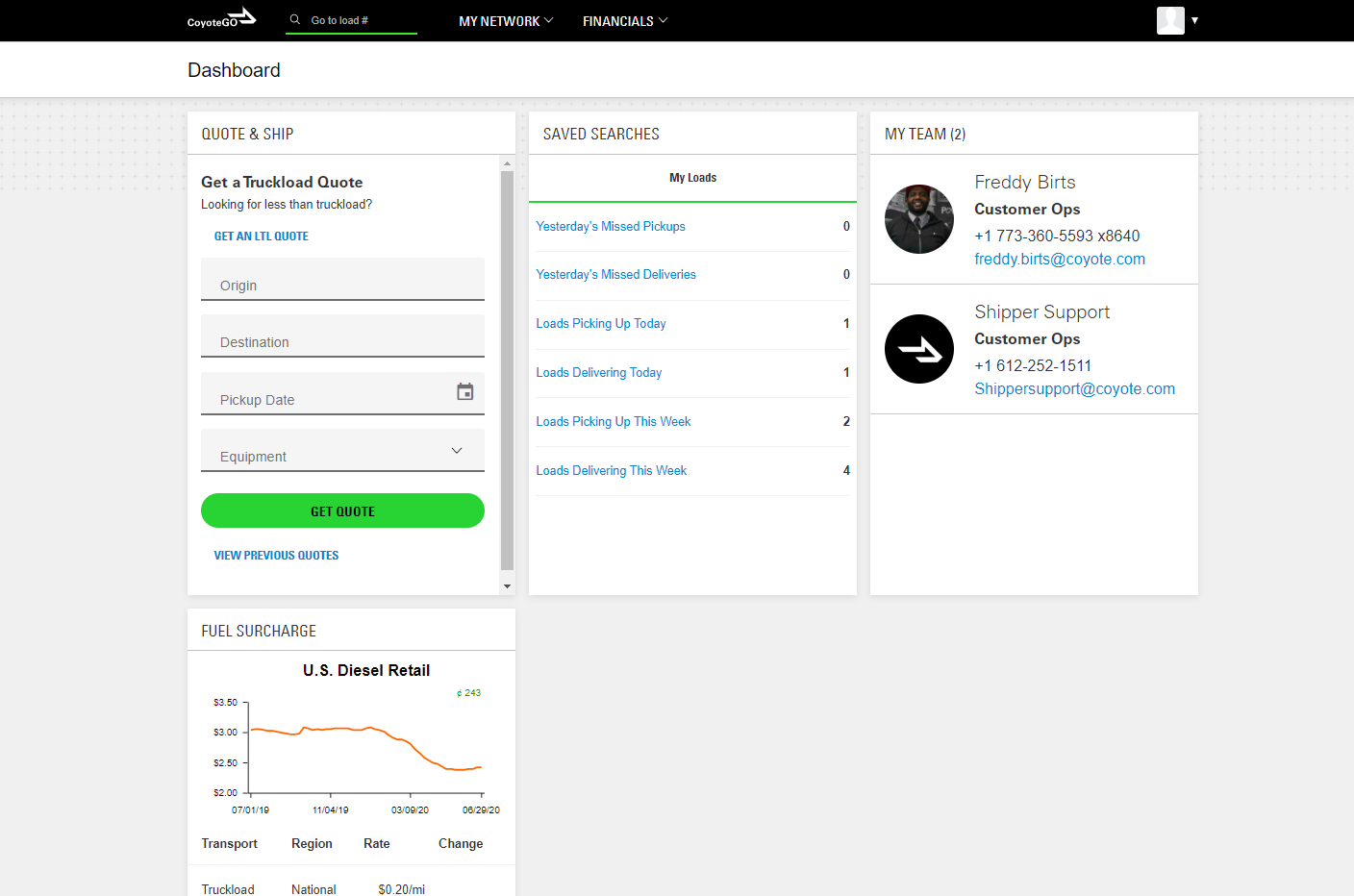Open View Previous Quotes link
Viewport: 1354px width, 896px height.
[x=276, y=556]
